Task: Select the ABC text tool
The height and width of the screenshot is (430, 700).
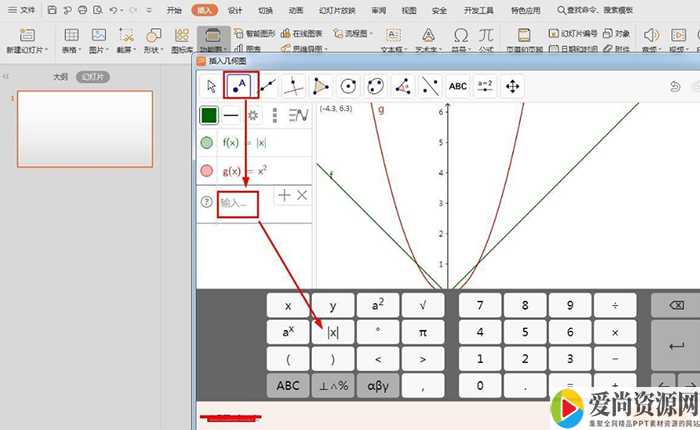Action: (457, 86)
